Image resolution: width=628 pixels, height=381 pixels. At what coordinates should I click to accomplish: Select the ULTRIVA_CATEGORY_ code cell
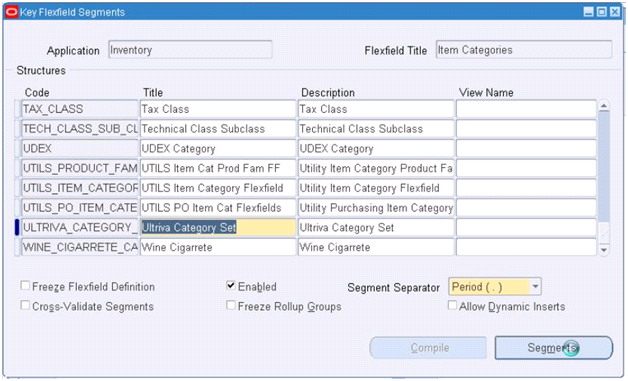click(79, 227)
